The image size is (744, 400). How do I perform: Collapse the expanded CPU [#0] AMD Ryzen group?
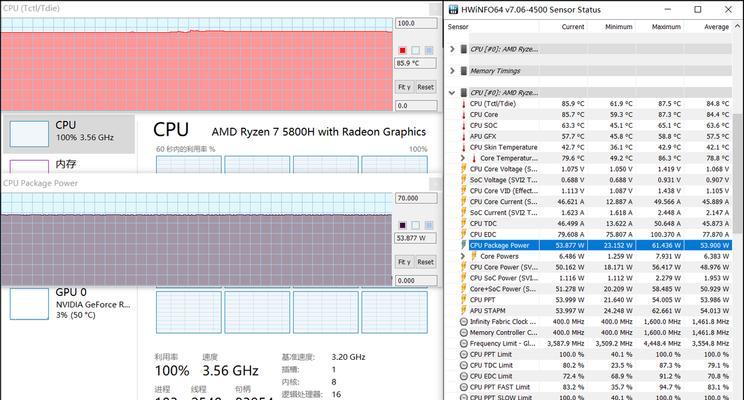pyautogui.click(x=452, y=93)
